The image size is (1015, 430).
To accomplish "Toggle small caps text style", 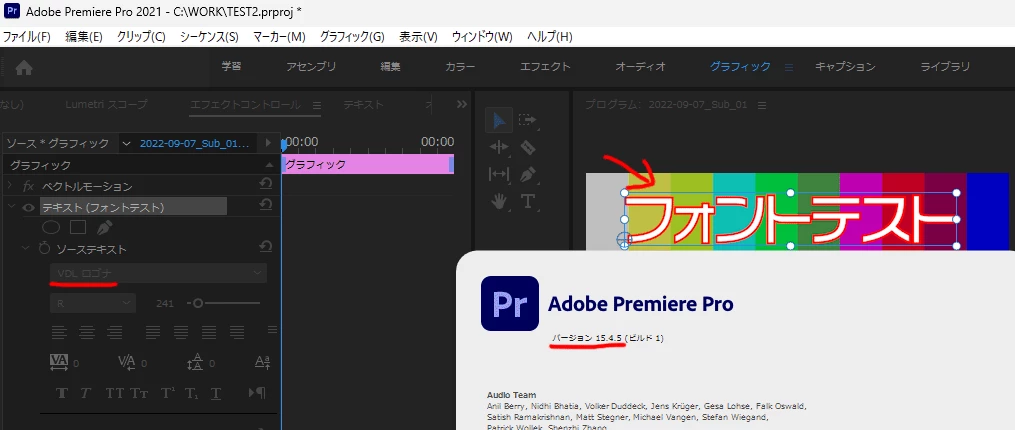I will click(139, 393).
